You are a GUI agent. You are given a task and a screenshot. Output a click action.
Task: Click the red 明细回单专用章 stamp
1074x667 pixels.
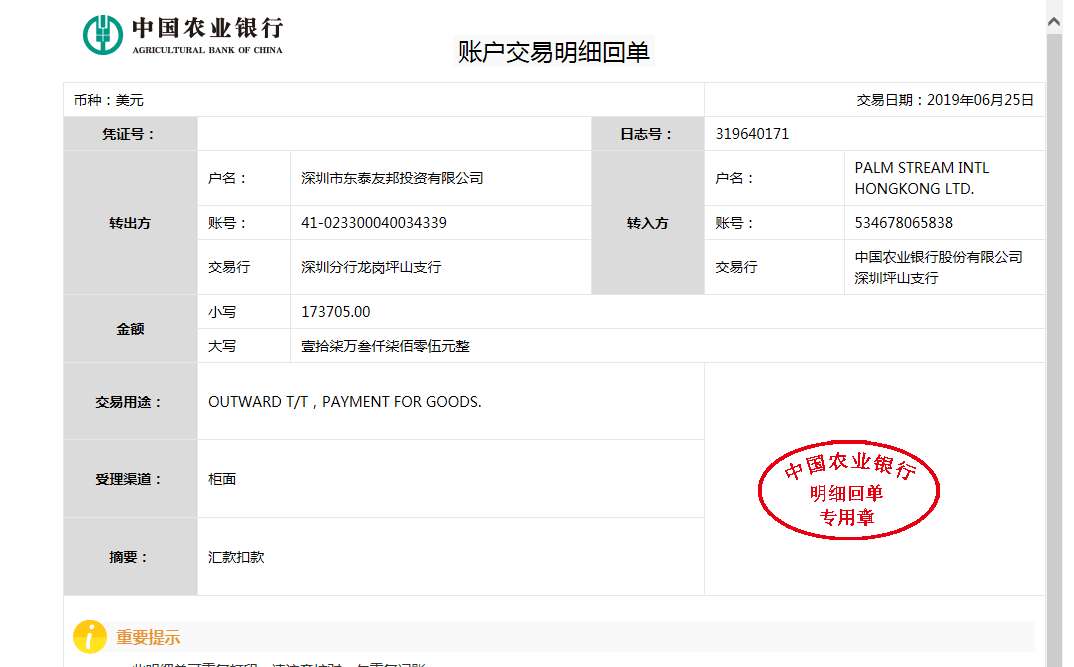849,490
